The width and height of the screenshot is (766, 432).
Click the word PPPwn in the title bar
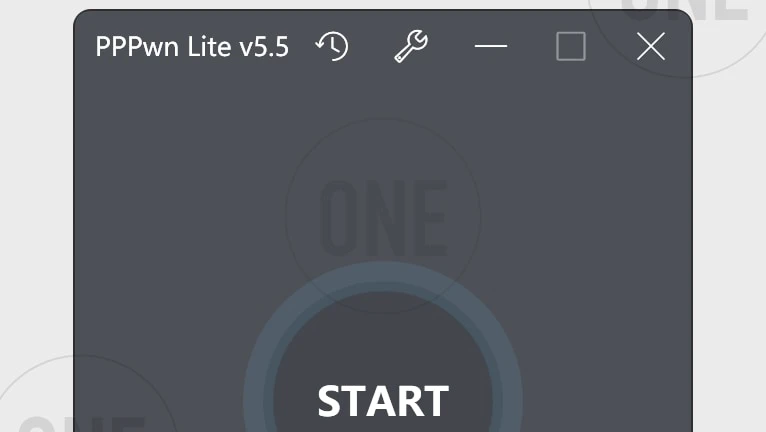click(137, 47)
